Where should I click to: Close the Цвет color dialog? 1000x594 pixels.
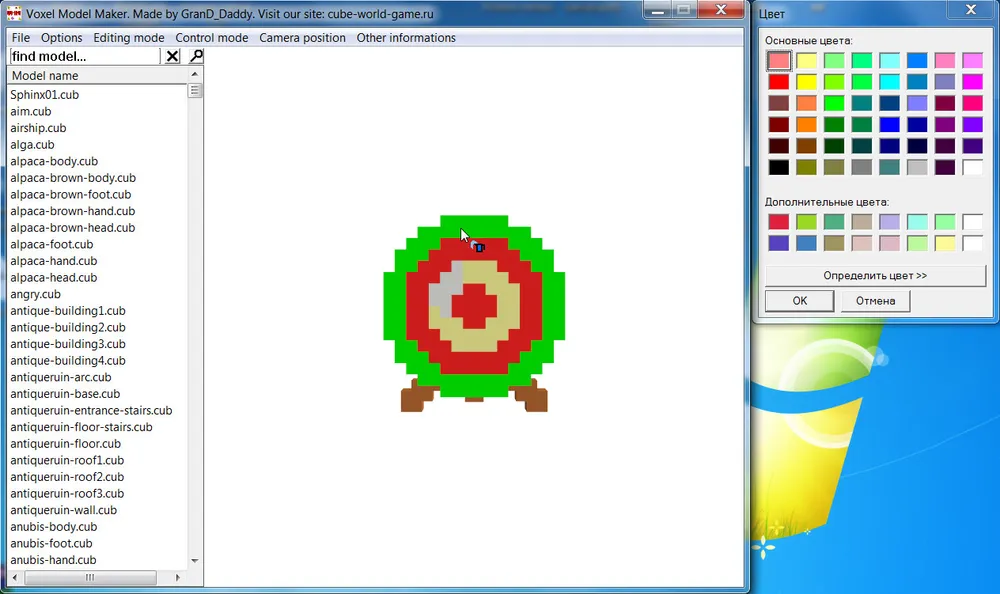[969, 10]
